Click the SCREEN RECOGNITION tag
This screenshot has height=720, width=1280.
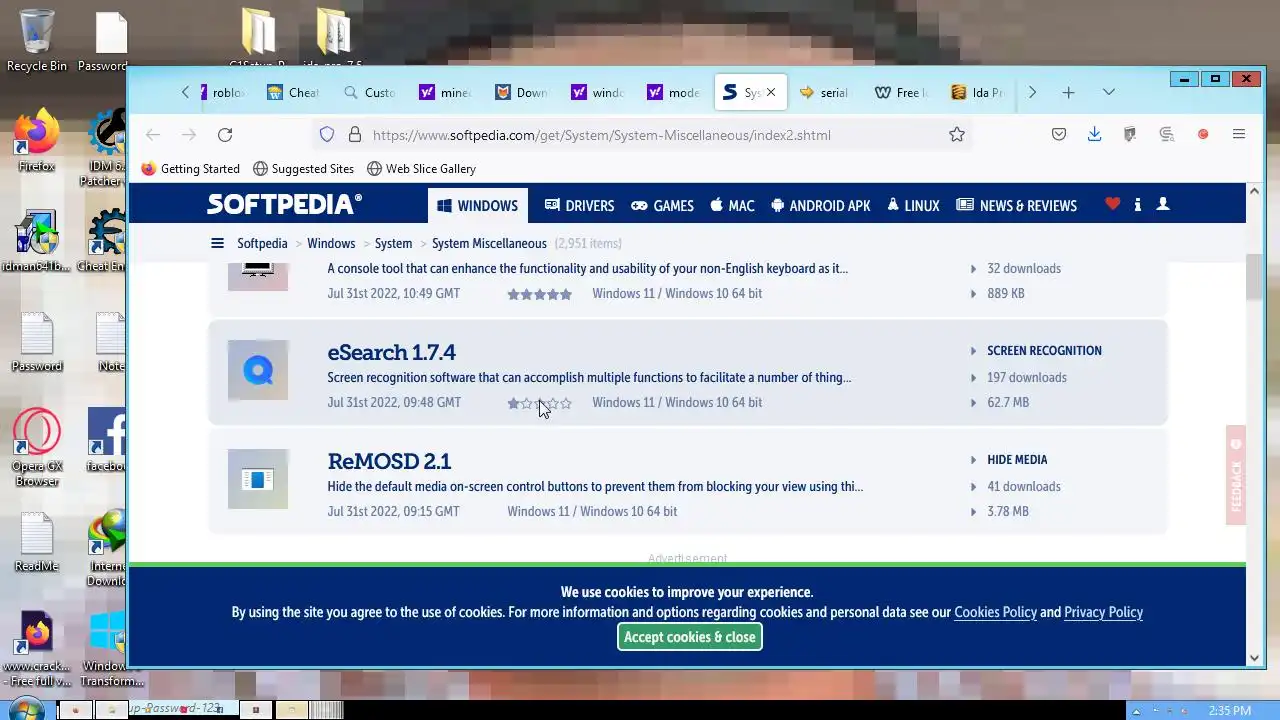click(1044, 351)
